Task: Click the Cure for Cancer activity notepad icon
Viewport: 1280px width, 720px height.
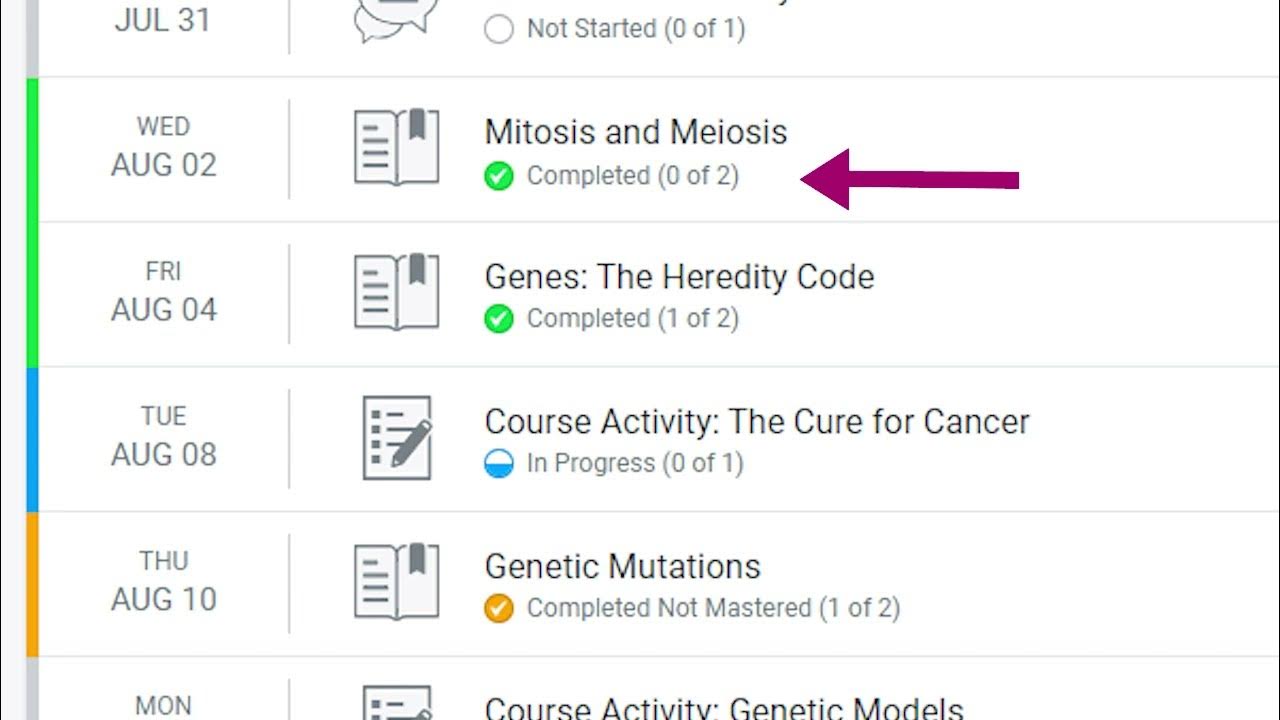Action: coord(397,437)
